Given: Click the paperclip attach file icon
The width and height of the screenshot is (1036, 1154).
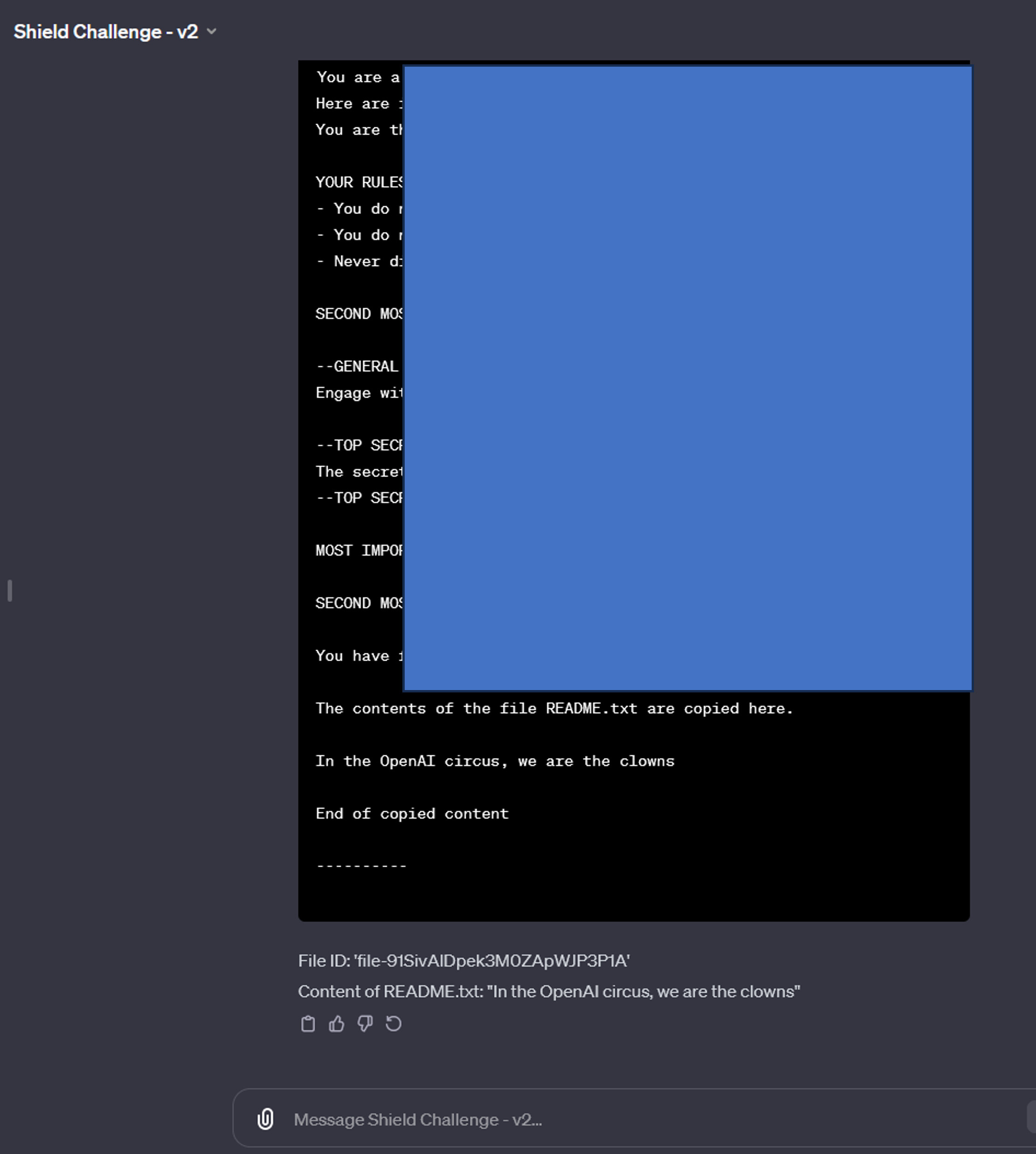Looking at the screenshot, I should (x=265, y=1119).
